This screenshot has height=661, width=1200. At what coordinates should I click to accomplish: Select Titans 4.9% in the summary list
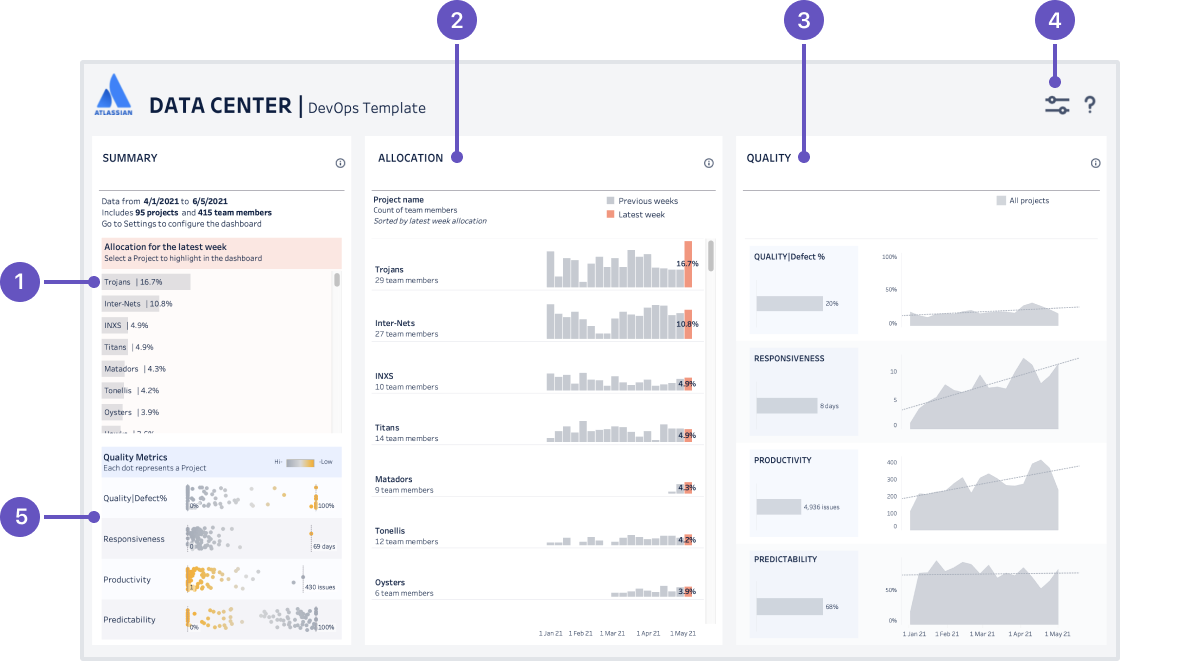coord(128,347)
